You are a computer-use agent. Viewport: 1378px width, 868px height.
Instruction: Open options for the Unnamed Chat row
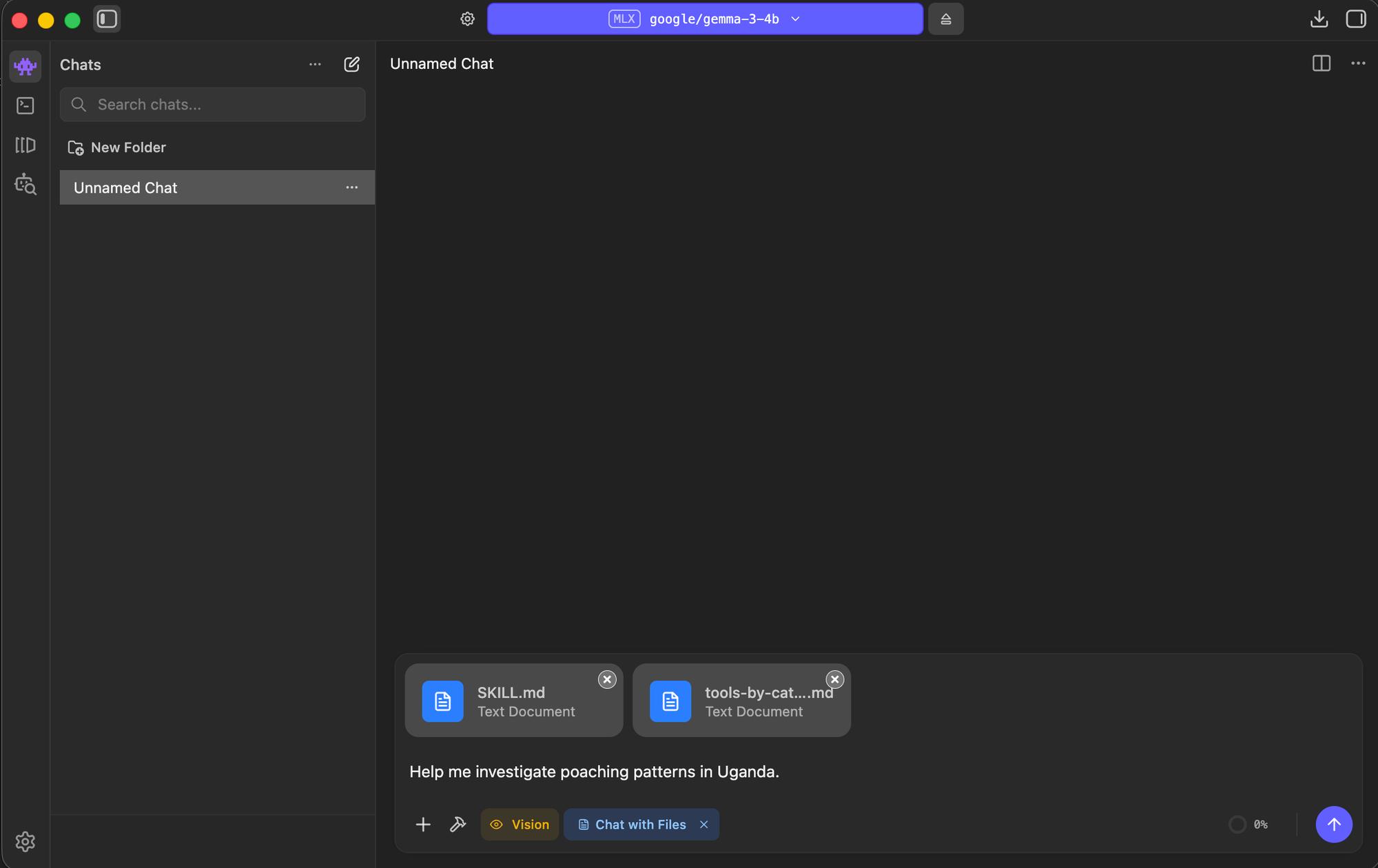(x=351, y=187)
